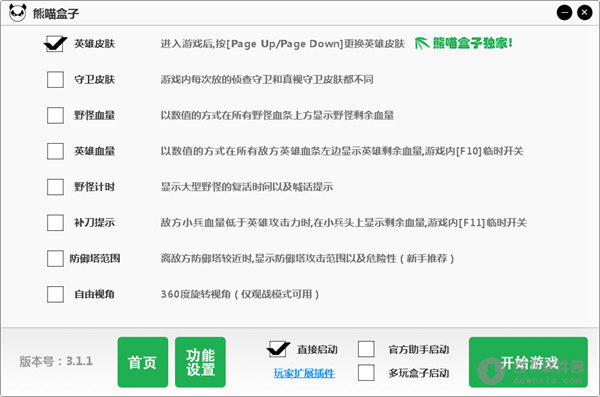This screenshot has height=397, width=600.
Task: Minimize the 熊喵盒子 window
Action: pos(564,13)
